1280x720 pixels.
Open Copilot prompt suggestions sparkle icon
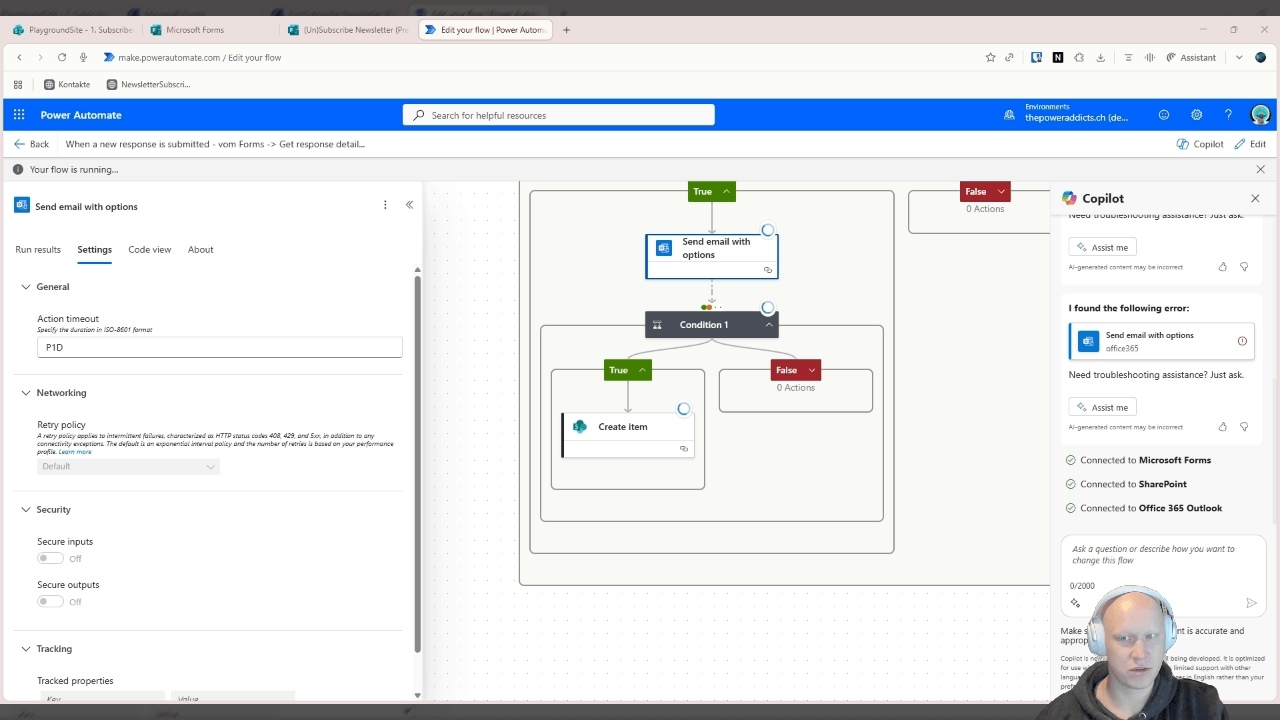1075,603
